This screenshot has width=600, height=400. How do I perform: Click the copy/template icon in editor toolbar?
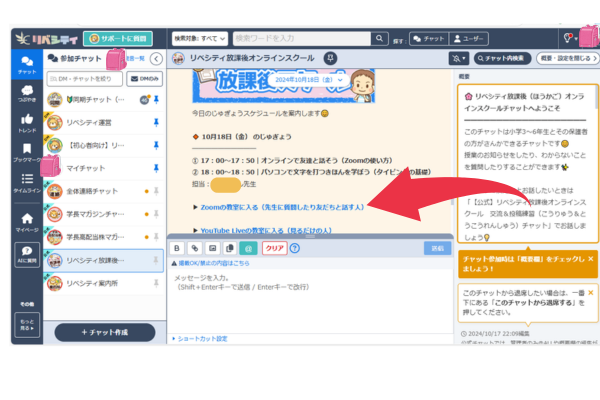click(230, 248)
